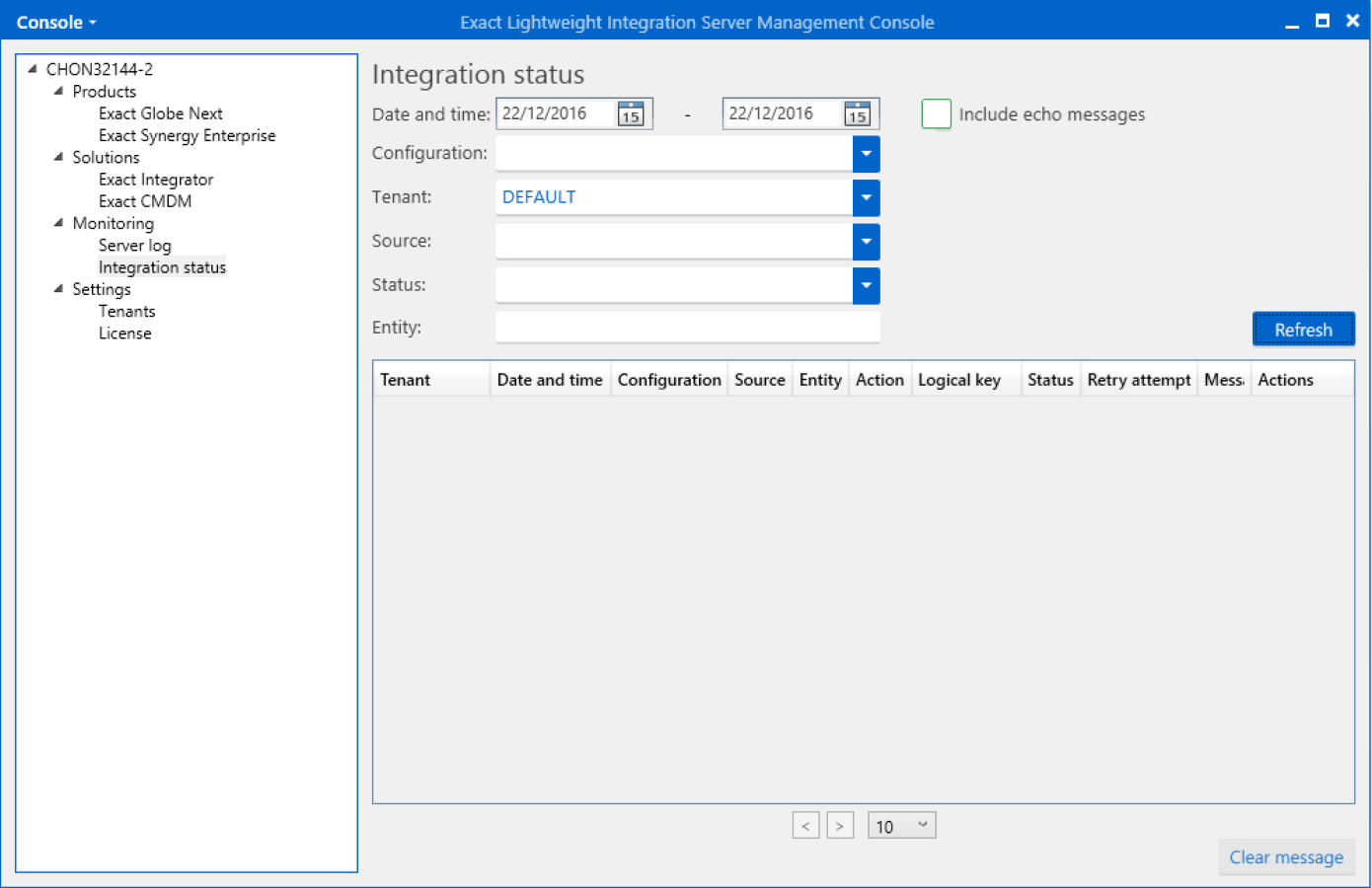Sort by Logical key column header

[965, 380]
